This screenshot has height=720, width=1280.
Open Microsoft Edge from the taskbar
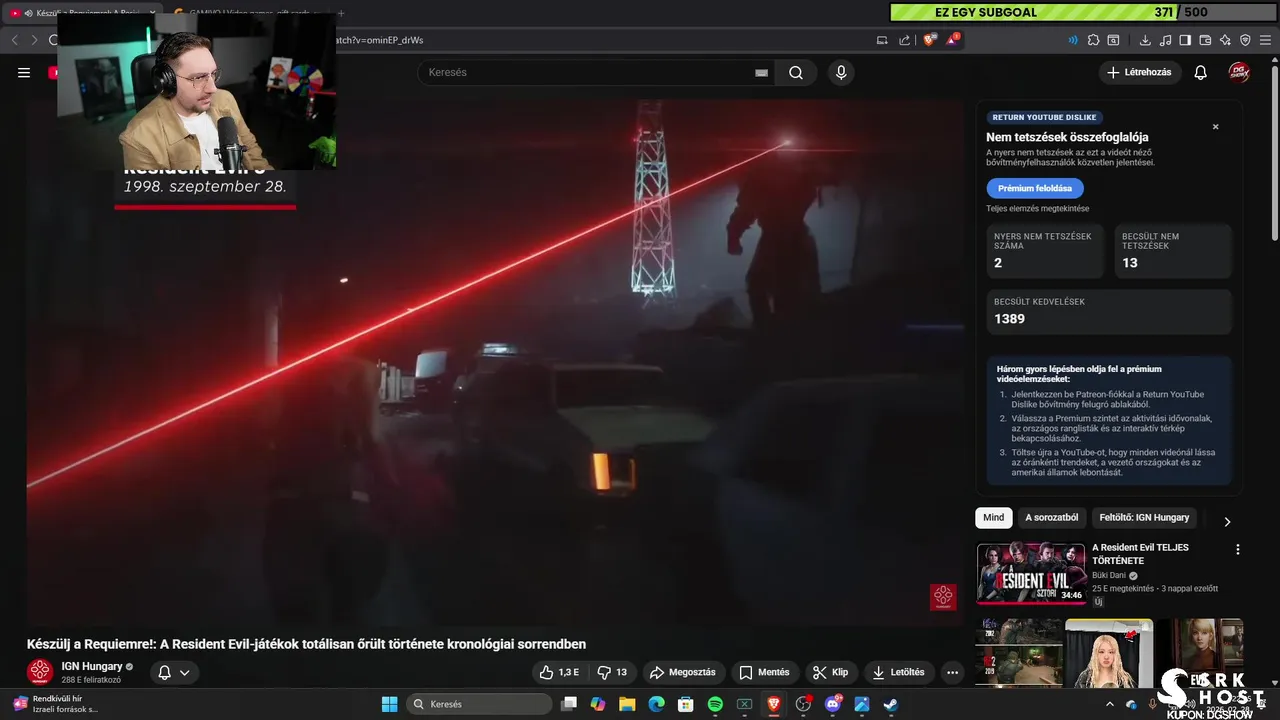pos(656,704)
